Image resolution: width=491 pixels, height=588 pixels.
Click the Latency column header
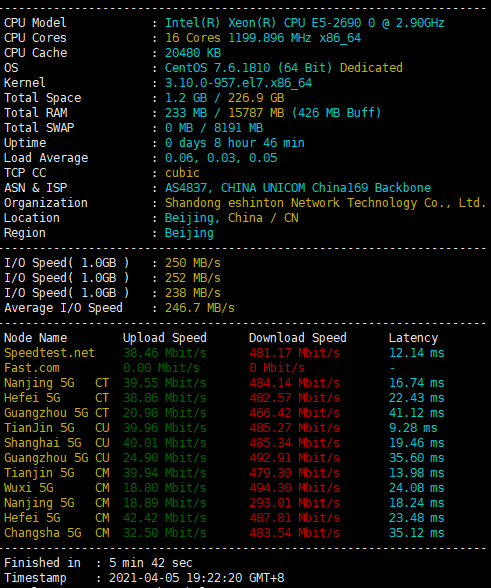(413, 338)
